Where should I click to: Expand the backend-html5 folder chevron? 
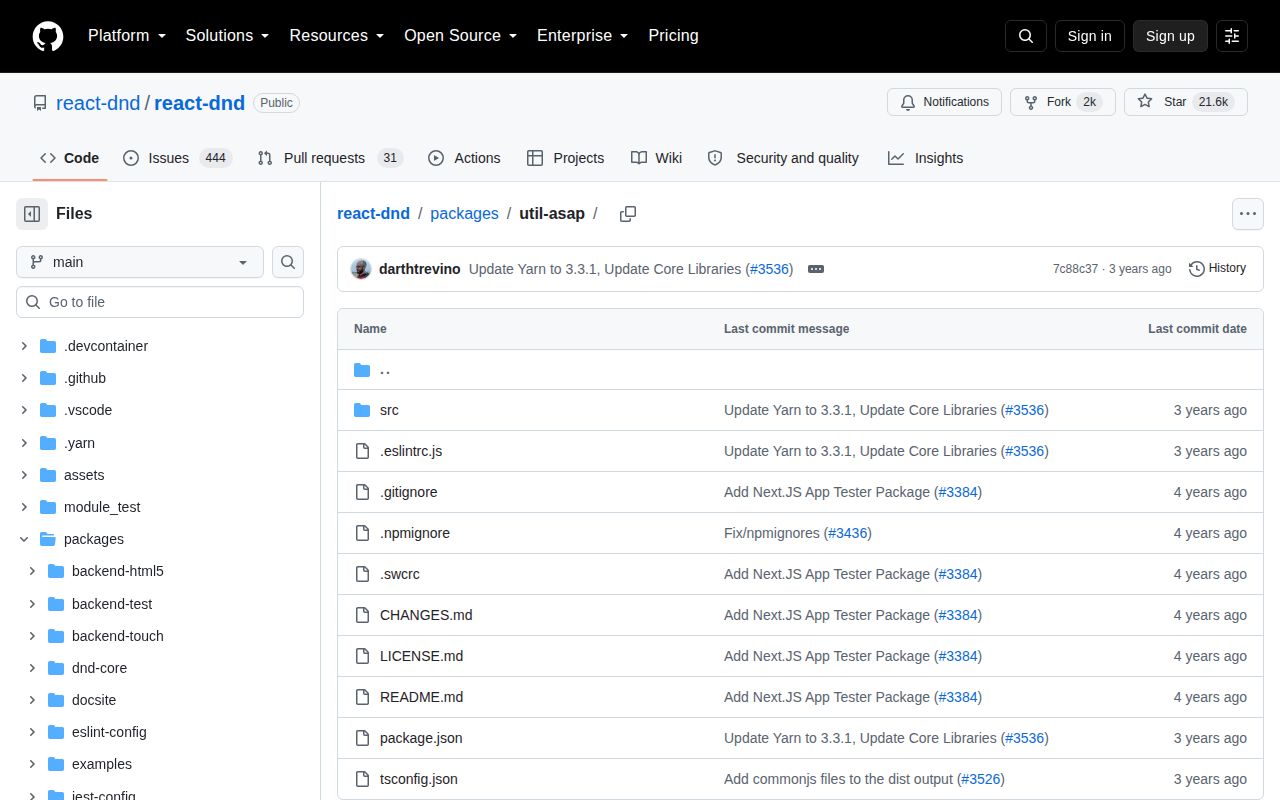32,571
